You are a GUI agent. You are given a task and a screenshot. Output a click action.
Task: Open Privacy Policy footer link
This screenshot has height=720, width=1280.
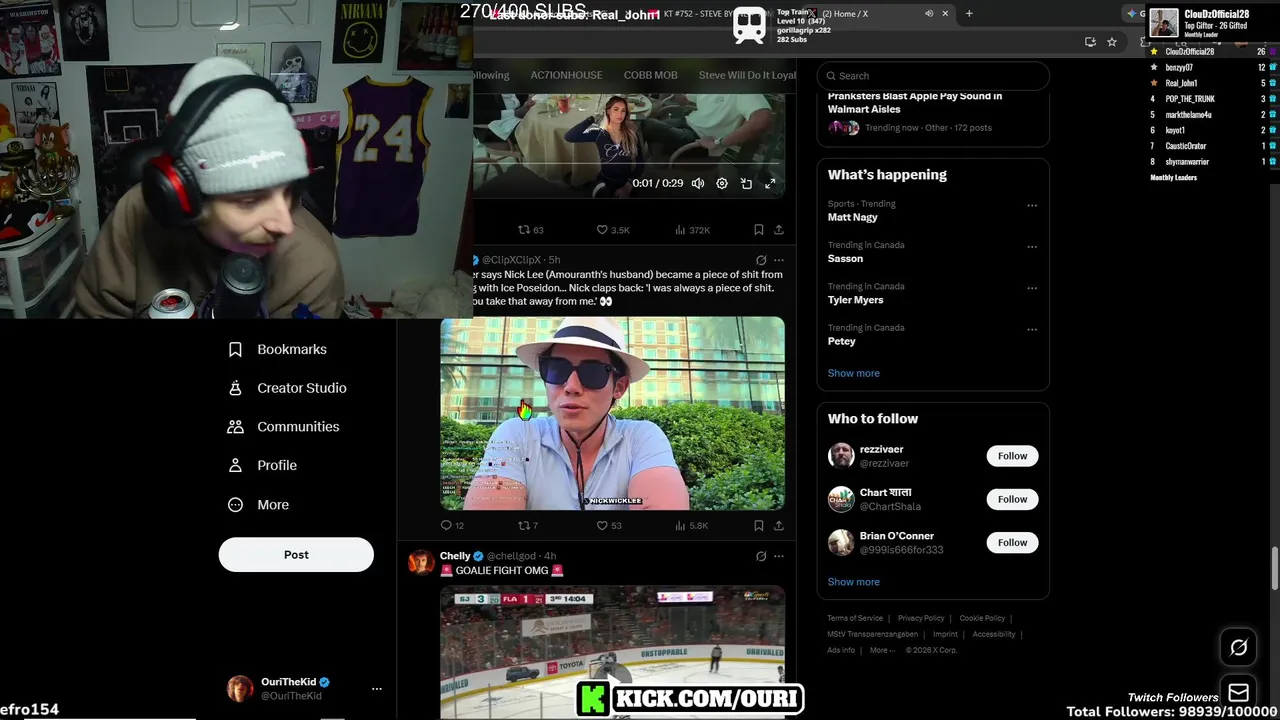pos(921,618)
